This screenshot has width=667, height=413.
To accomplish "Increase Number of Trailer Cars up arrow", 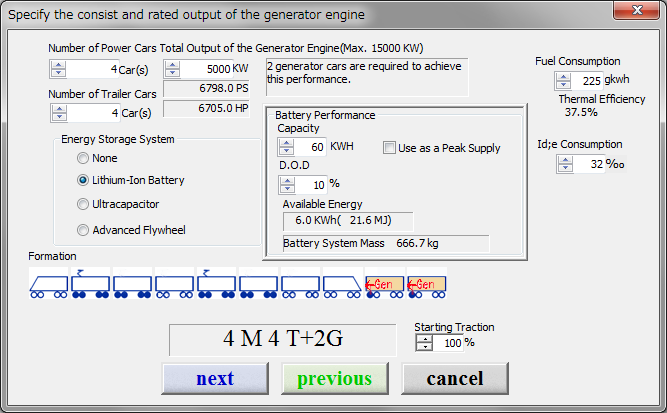I will coord(59,109).
